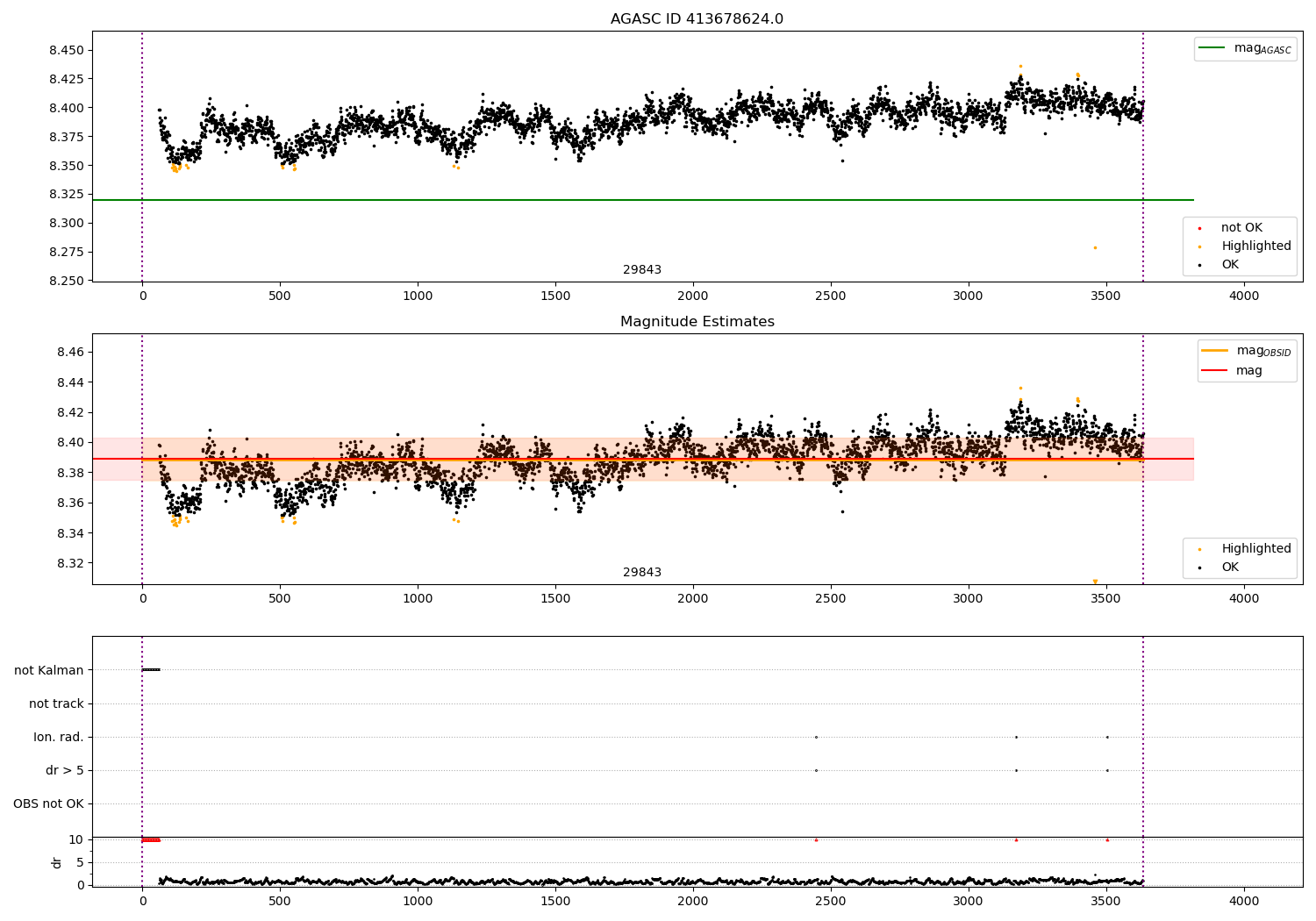Click the red mag legend line
This screenshot has width=1316, height=921.
tap(1215, 371)
